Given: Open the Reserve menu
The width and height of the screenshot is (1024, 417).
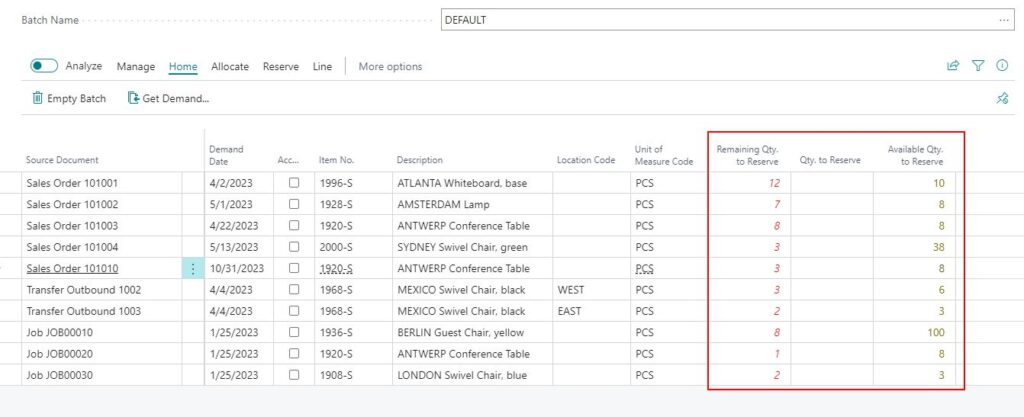Looking at the screenshot, I should [x=281, y=67].
